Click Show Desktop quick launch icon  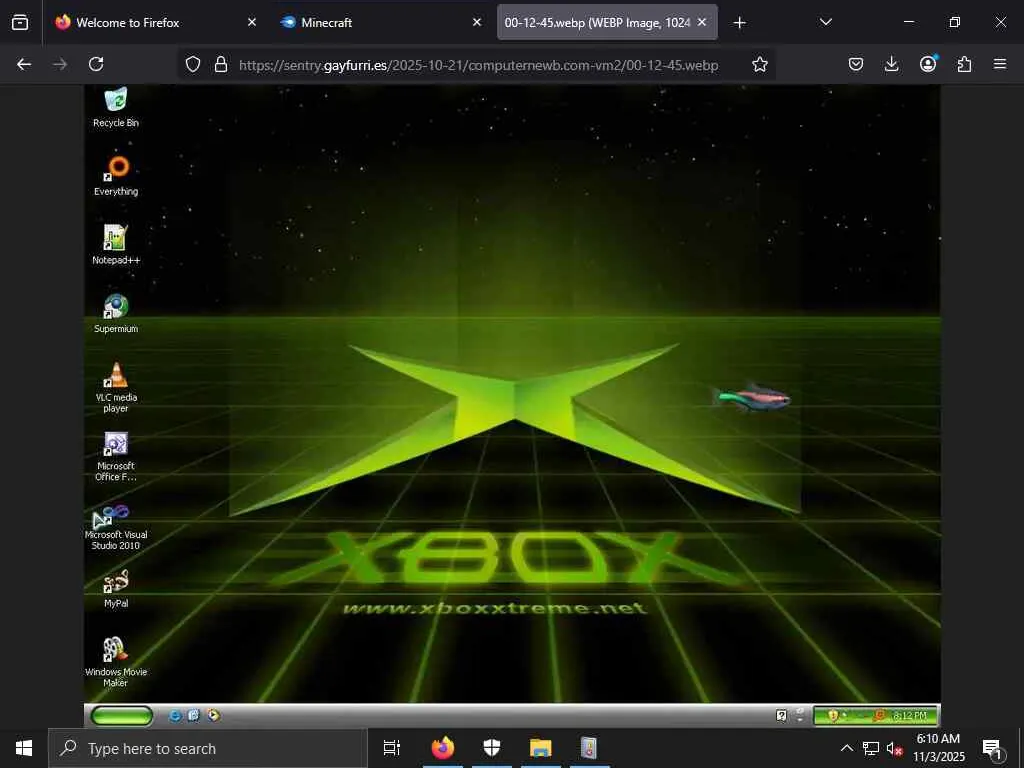coord(194,716)
